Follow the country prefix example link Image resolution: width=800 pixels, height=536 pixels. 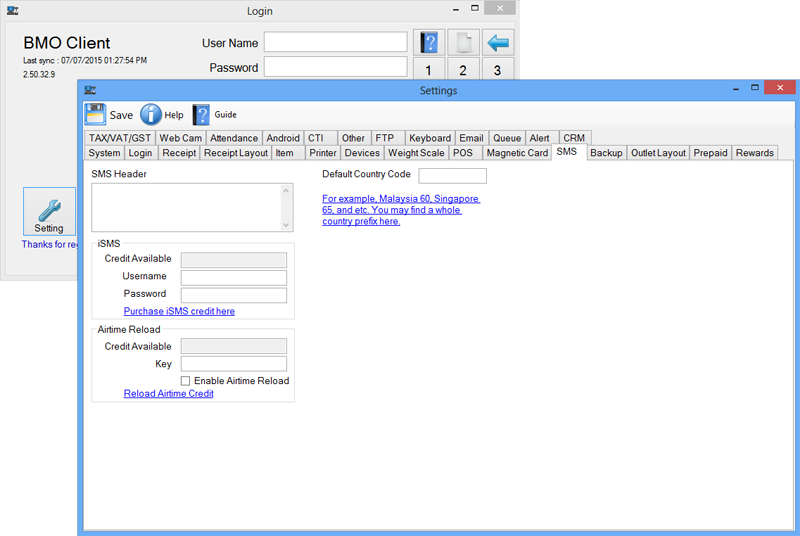coord(400,210)
